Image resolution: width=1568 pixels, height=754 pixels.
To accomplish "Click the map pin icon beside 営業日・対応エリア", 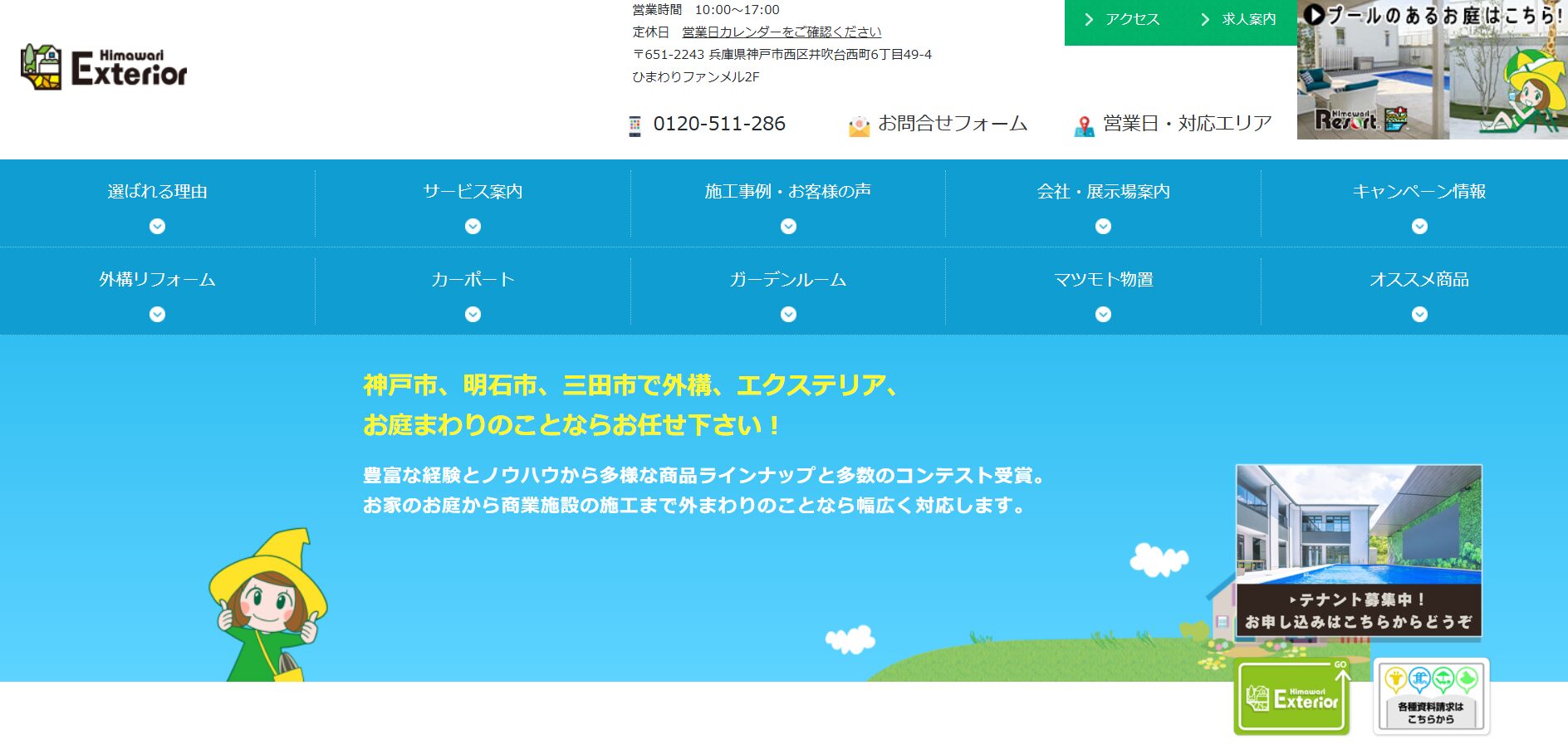I will (1084, 125).
